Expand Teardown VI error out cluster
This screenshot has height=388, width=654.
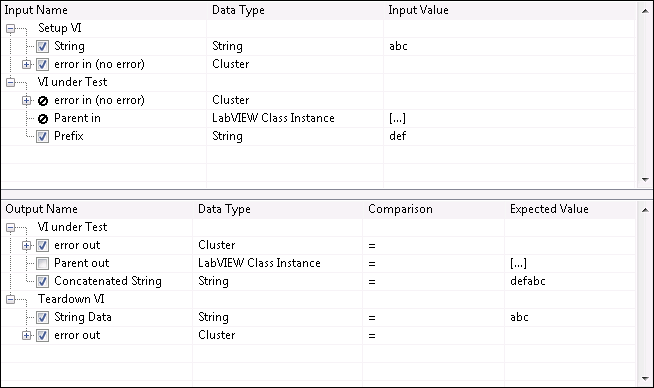coord(26,335)
